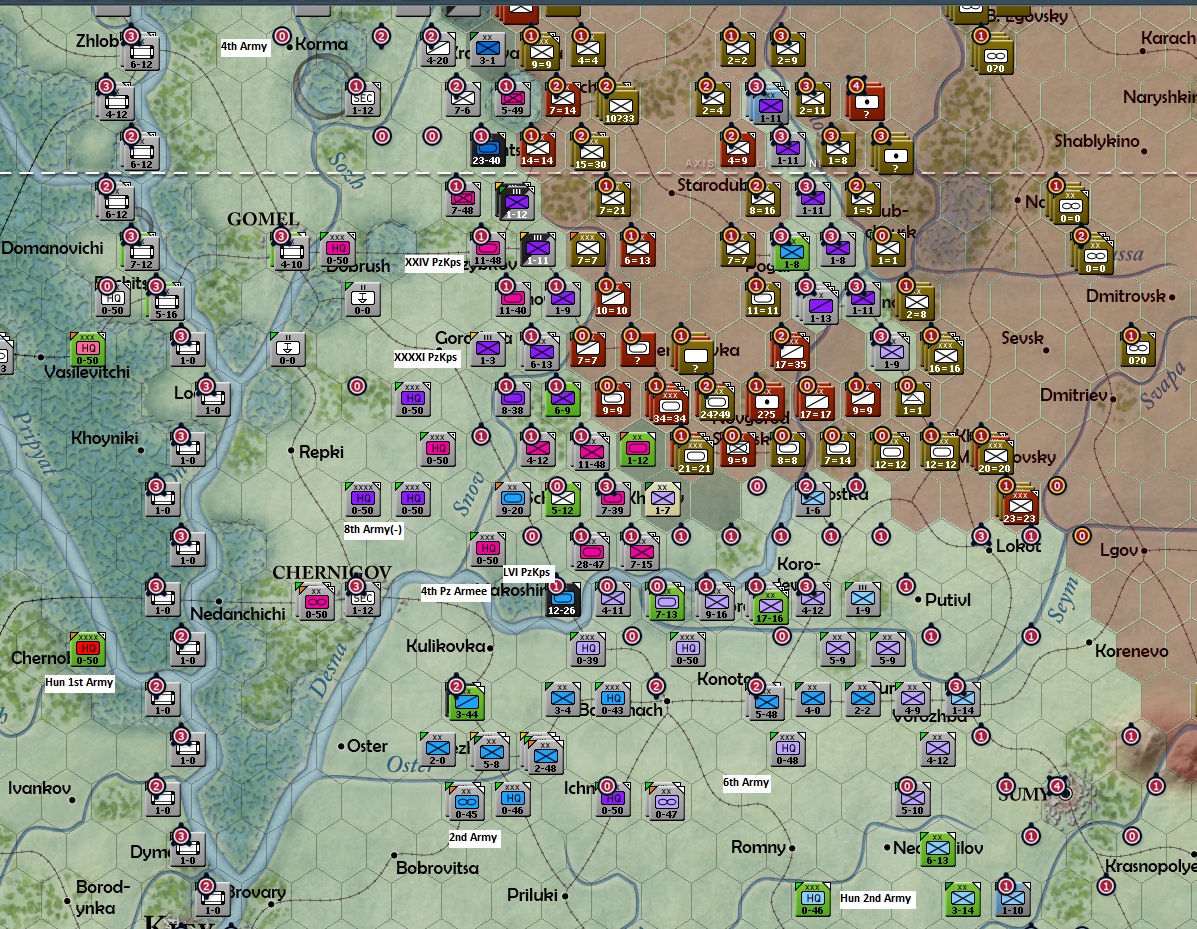Screen dimensions: 1197x929
Task: Select the pink 11-40 motorized counter
Action: tap(512, 300)
